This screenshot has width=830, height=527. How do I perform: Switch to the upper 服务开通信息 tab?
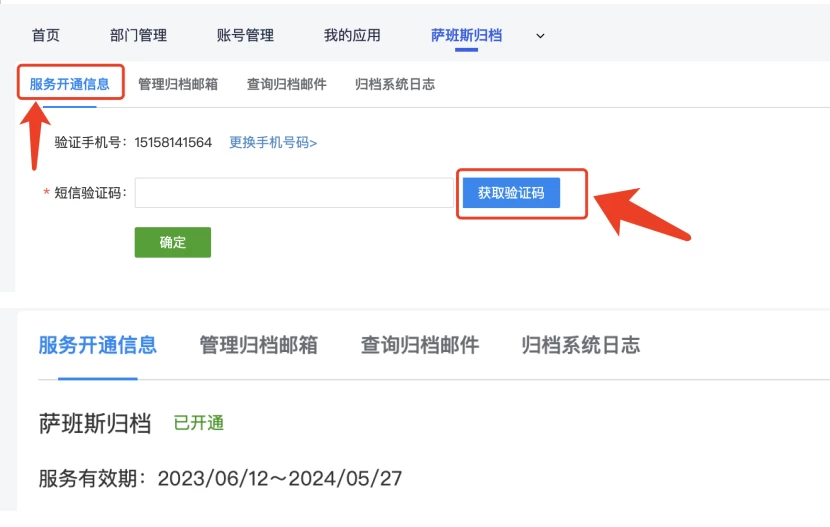tap(69, 84)
